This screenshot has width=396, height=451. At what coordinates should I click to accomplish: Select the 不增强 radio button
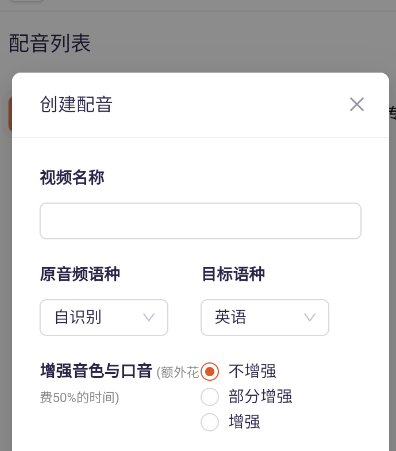tap(210, 371)
